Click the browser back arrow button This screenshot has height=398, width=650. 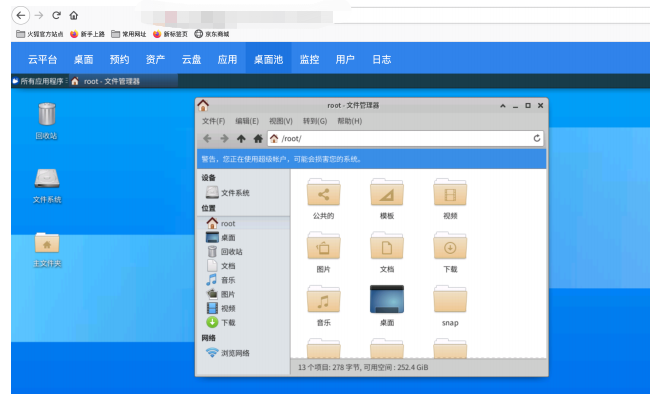point(21,16)
